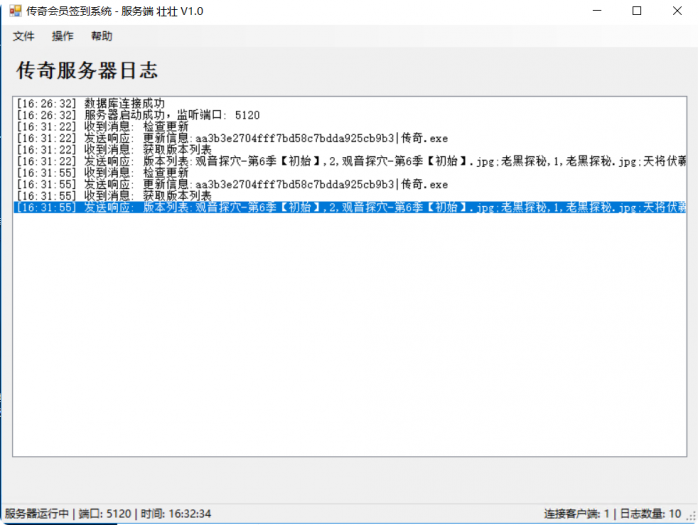Image resolution: width=698 pixels, height=525 pixels.
Task: Maximize the server window
Action: click(x=637, y=11)
